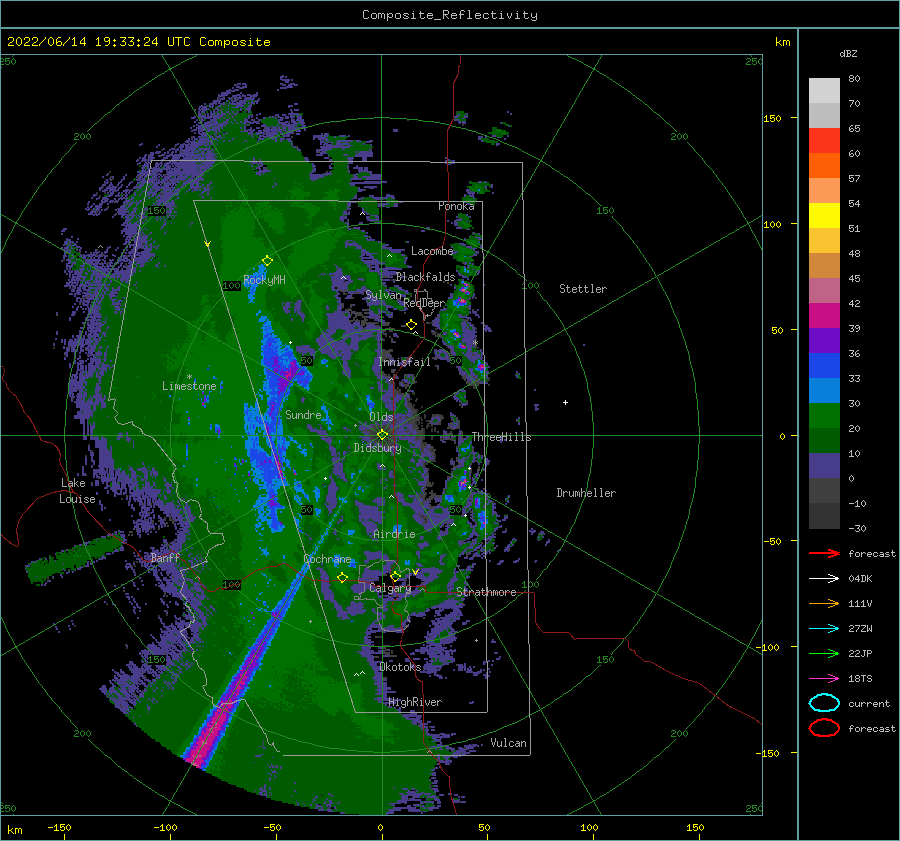Screen dimensions: 900x841
Task: Click the yellow diamond at radar center by Olds
Action: [x=382, y=435]
